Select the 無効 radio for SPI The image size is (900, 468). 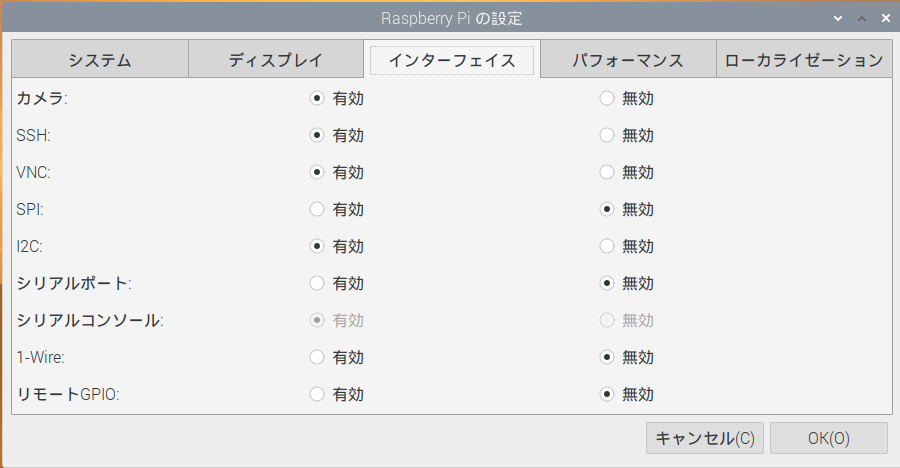[x=606, y=209]
